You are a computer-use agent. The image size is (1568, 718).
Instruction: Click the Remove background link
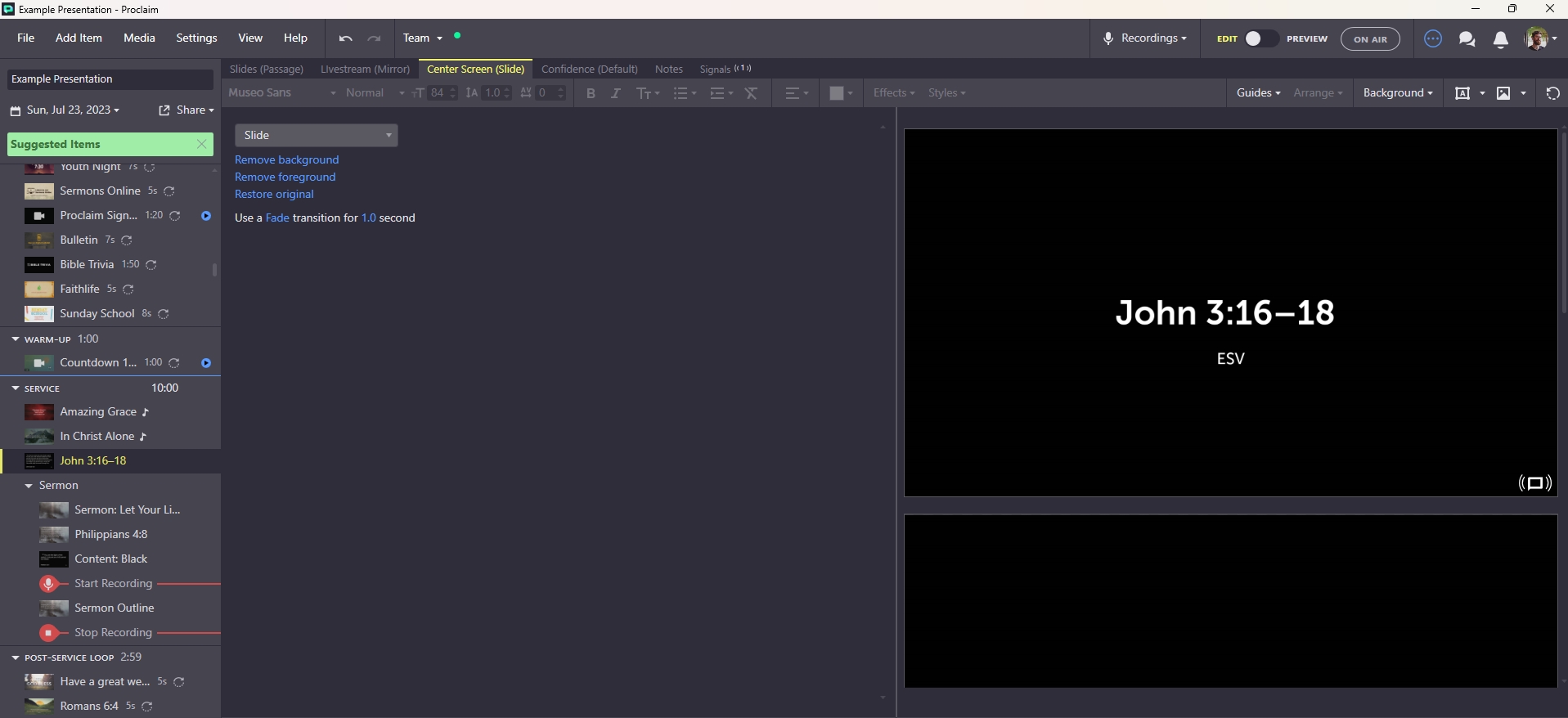(286, 160)
